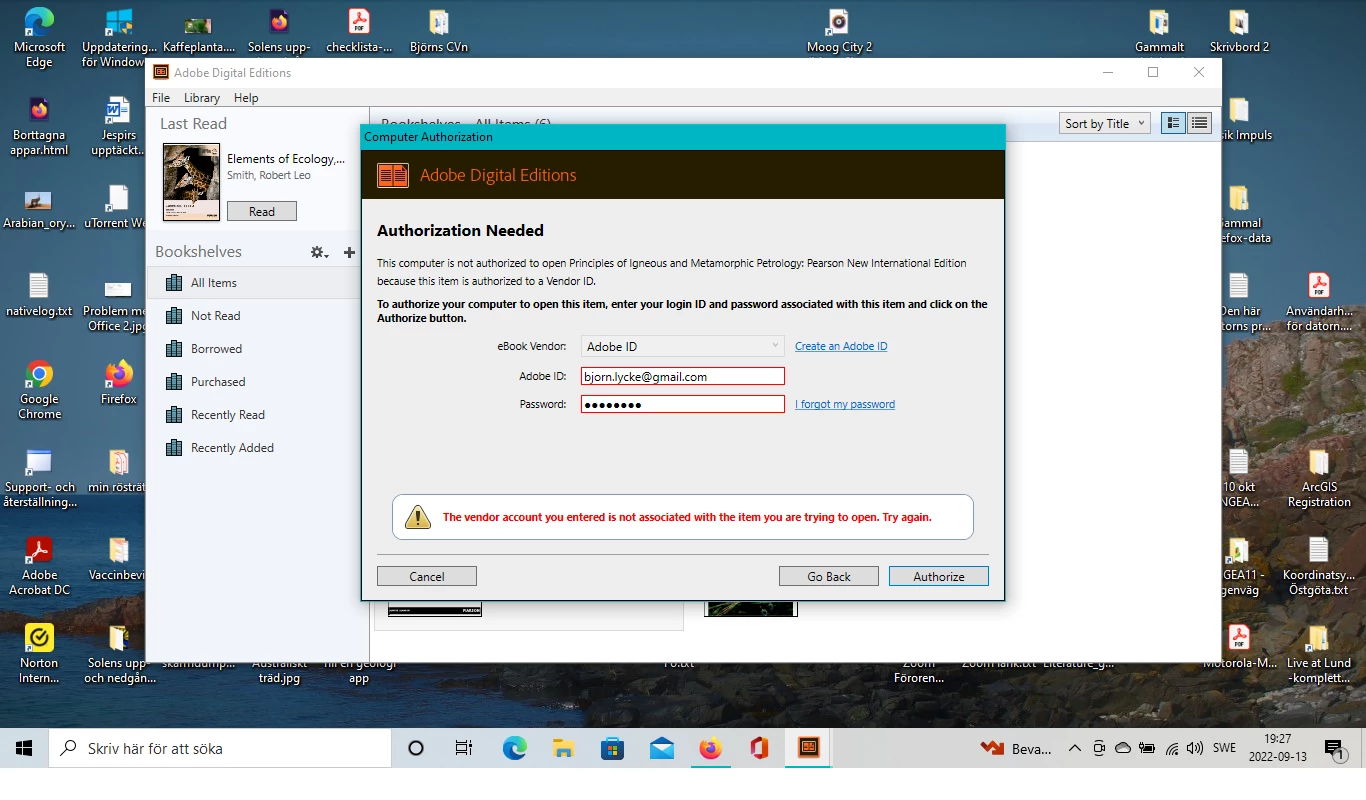Open the Create an Adobe ID link
The height and width of the screenshot is (800, 1366).
(x=841, y=346)
